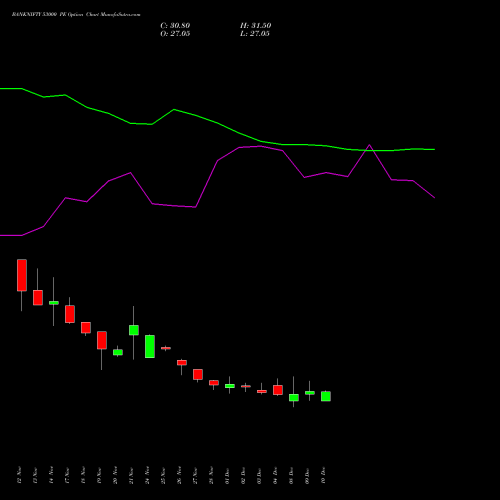Click the 08 Dec date label
This screenshot has height=500, width=500.
(291, 475)
